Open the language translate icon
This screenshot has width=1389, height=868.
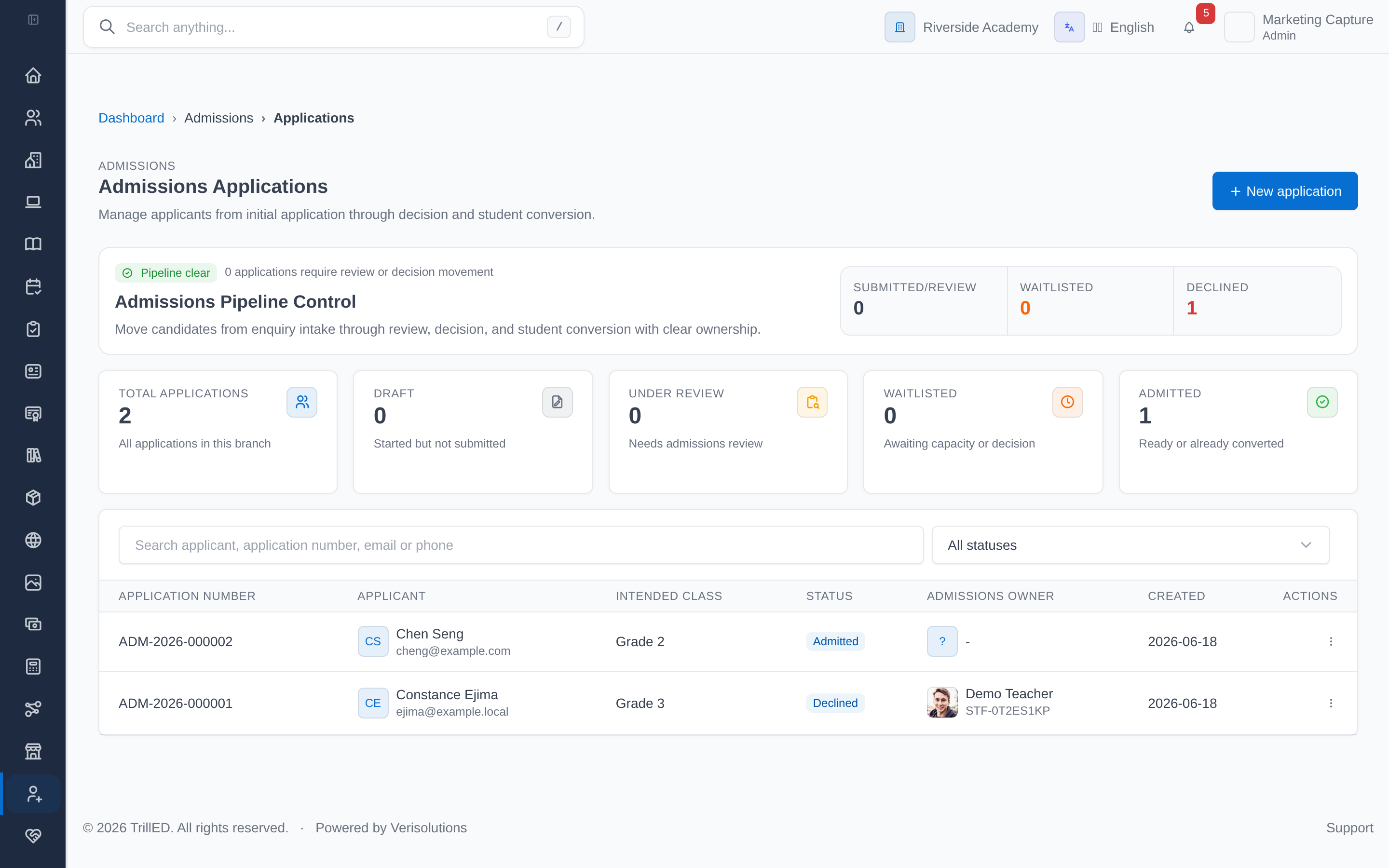click(x=1069, y=27)
